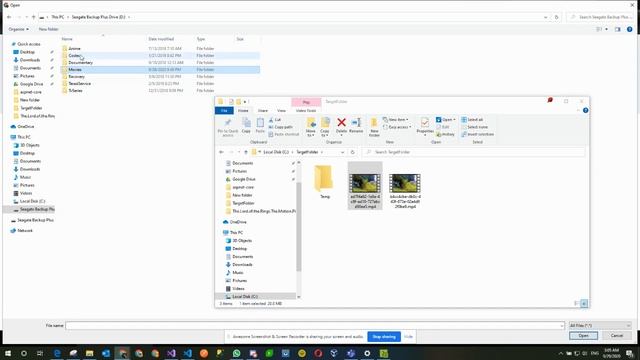Click Pin to Quick access in the ribbon
Viewport: 640px width, 360px height.
point(228,127)
